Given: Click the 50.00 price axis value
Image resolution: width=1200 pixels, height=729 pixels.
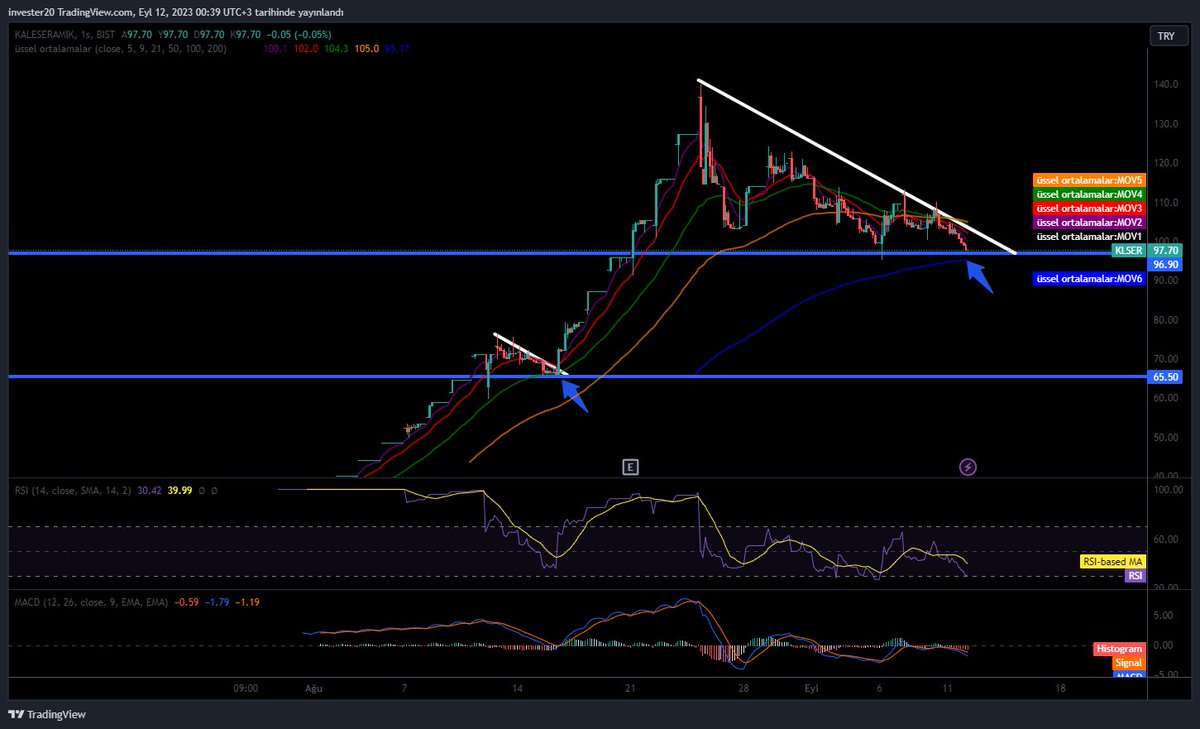Looking at the screenshot, I should coord(1166,437).
